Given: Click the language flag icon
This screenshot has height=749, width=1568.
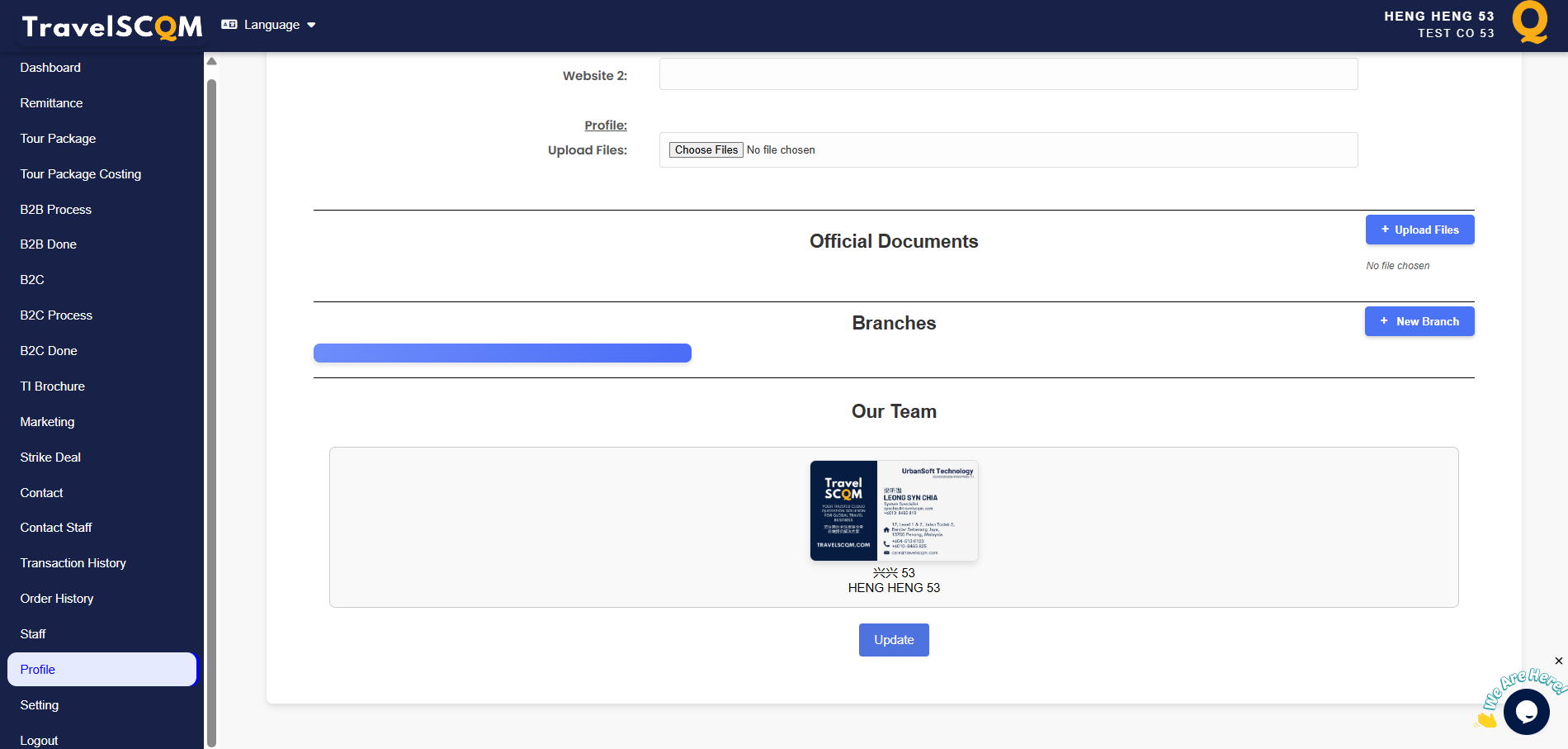Looking at the screenshot, I should click(229, 25).
